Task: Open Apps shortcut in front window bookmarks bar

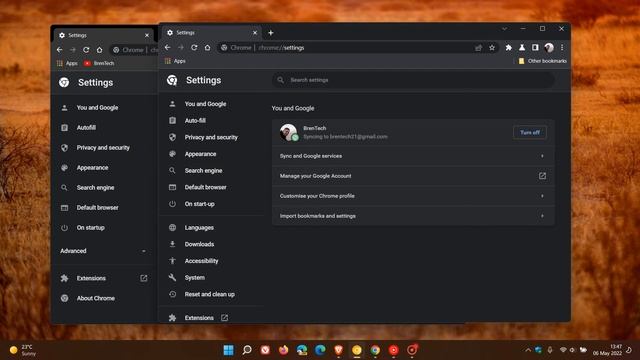Action: (x=175, y=61)
